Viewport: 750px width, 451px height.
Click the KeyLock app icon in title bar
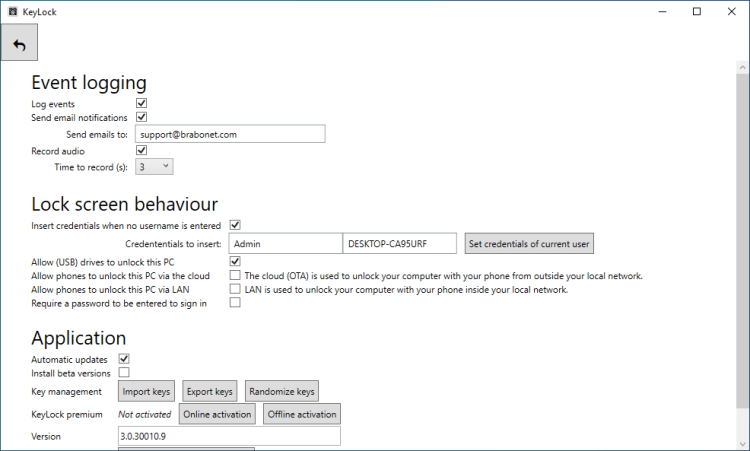pos(13,11)
